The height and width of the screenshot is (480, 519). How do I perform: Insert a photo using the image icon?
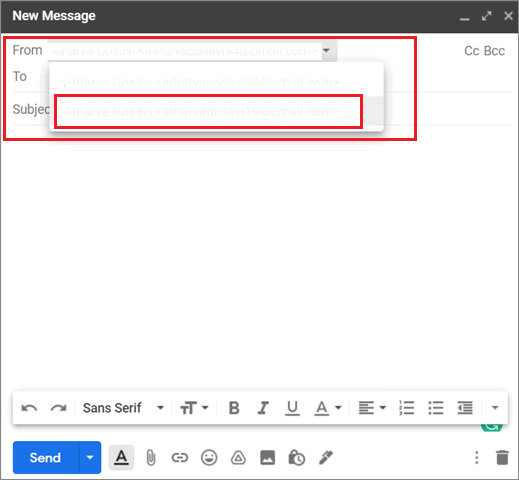(x=267, y=457)
